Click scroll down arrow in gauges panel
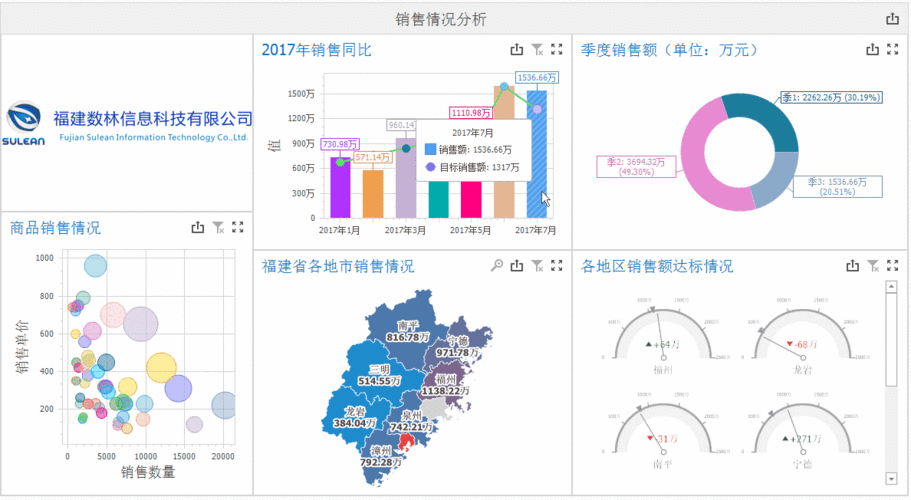Image resolution: width=911 pixels, height=500 pixels. click(891, 479)
